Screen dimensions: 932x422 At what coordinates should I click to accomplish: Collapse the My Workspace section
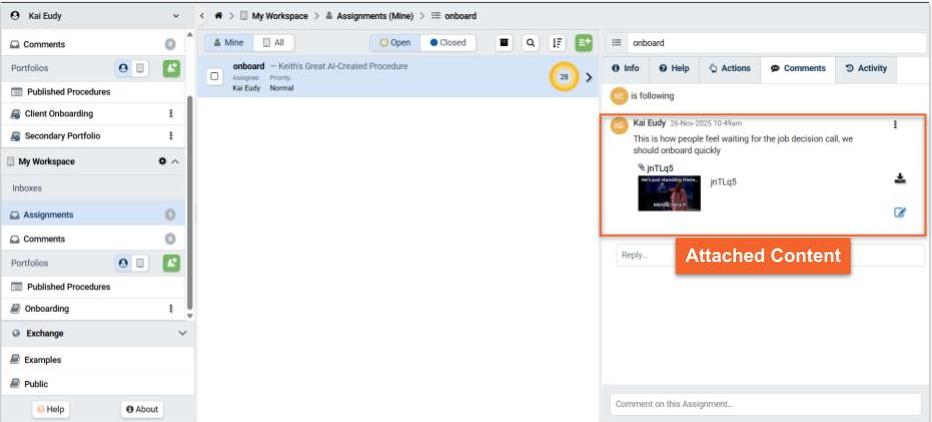tap(175, 162)
